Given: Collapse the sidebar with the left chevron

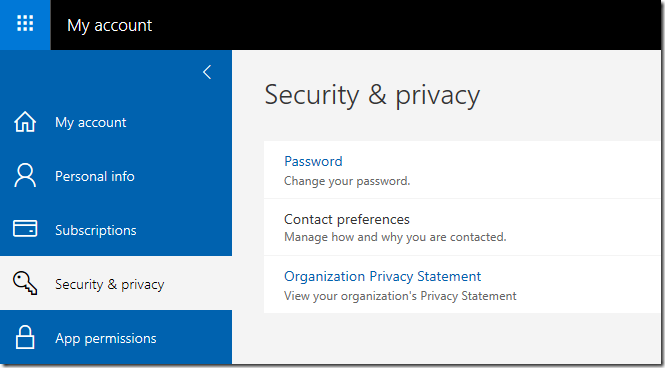Looking at the screenshot, I should coord(207,72).
